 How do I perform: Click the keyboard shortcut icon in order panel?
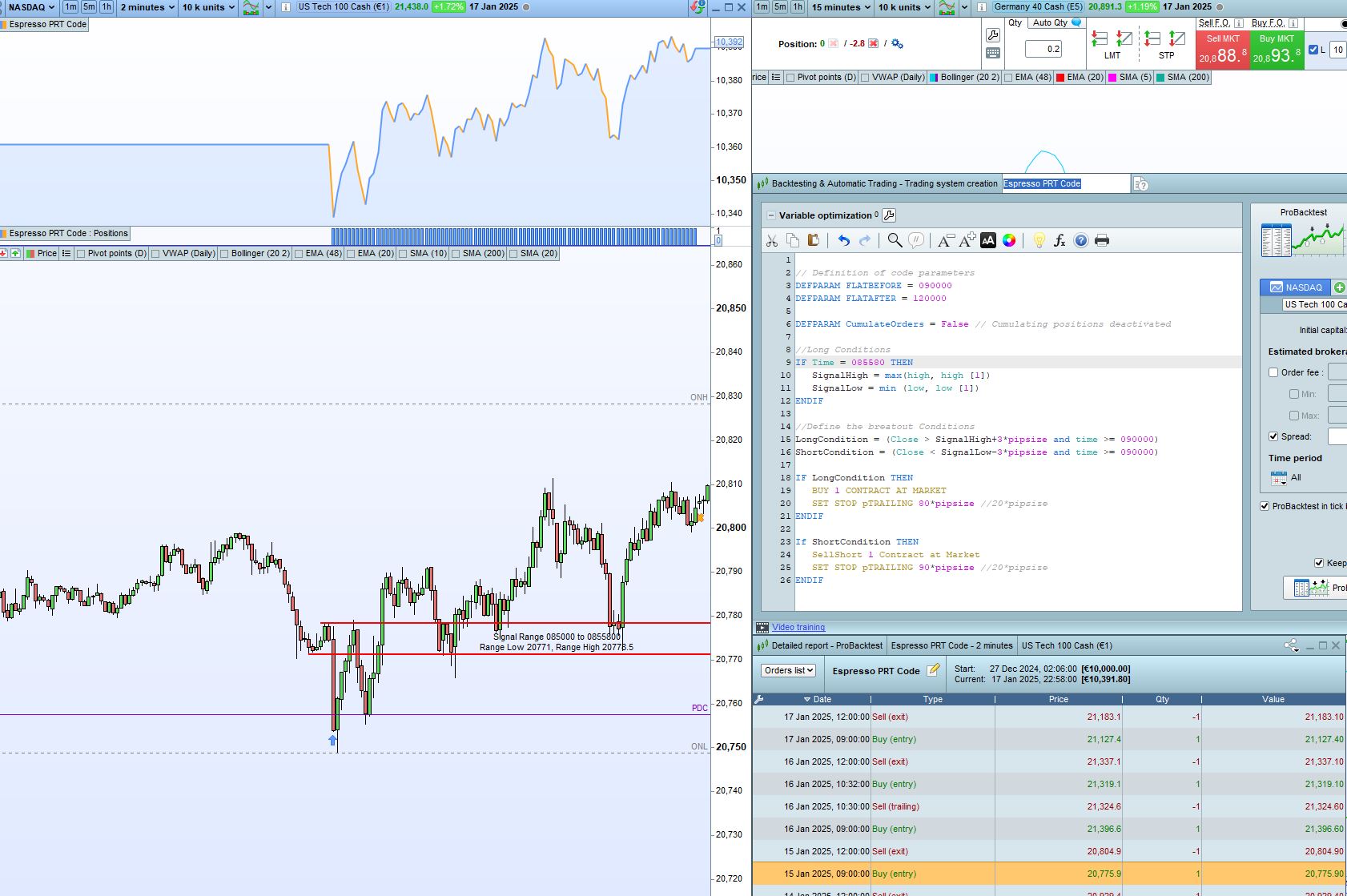[x=993, y=54]
